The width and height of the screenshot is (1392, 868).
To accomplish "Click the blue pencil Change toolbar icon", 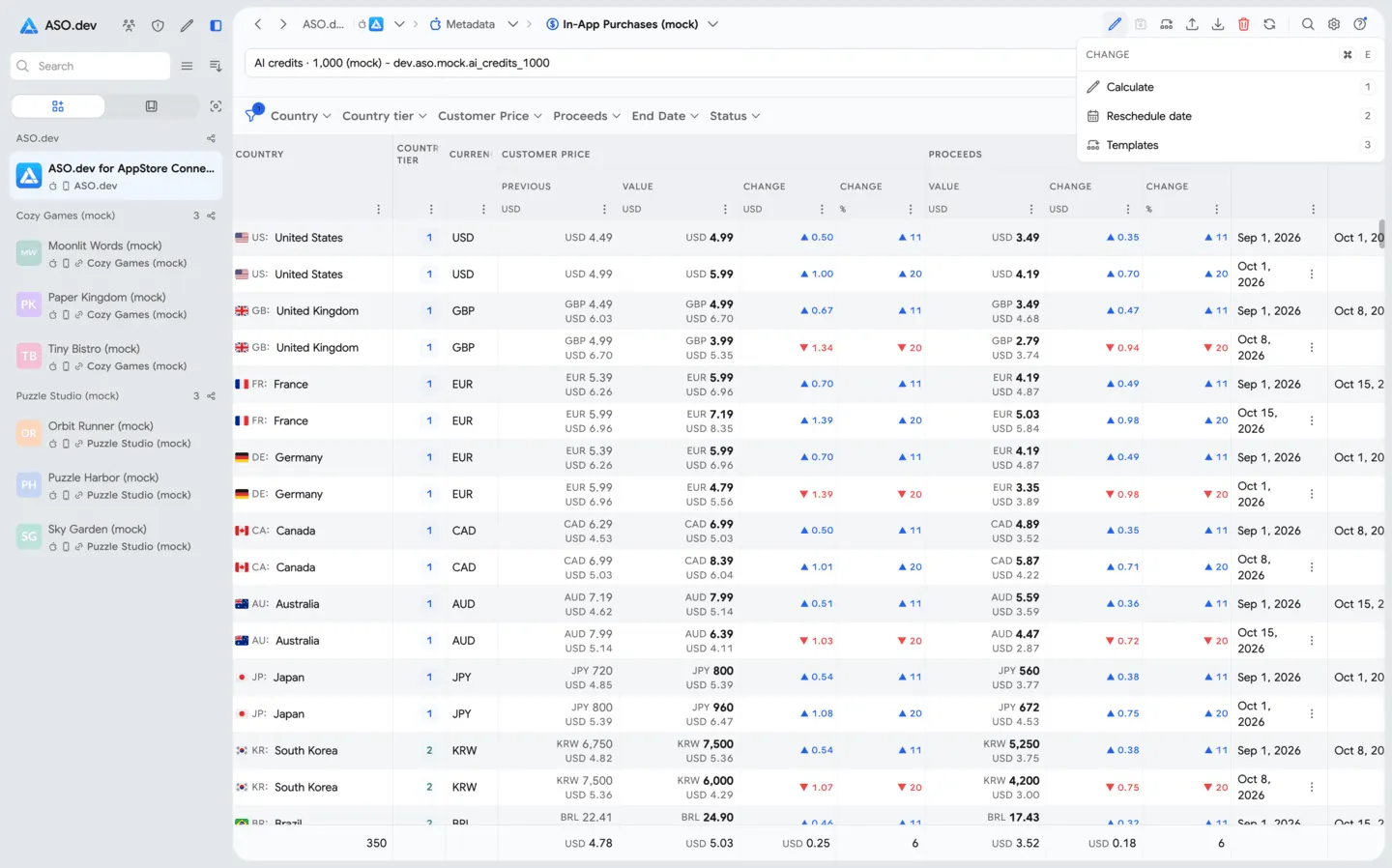I will (x=1115, y=24).
